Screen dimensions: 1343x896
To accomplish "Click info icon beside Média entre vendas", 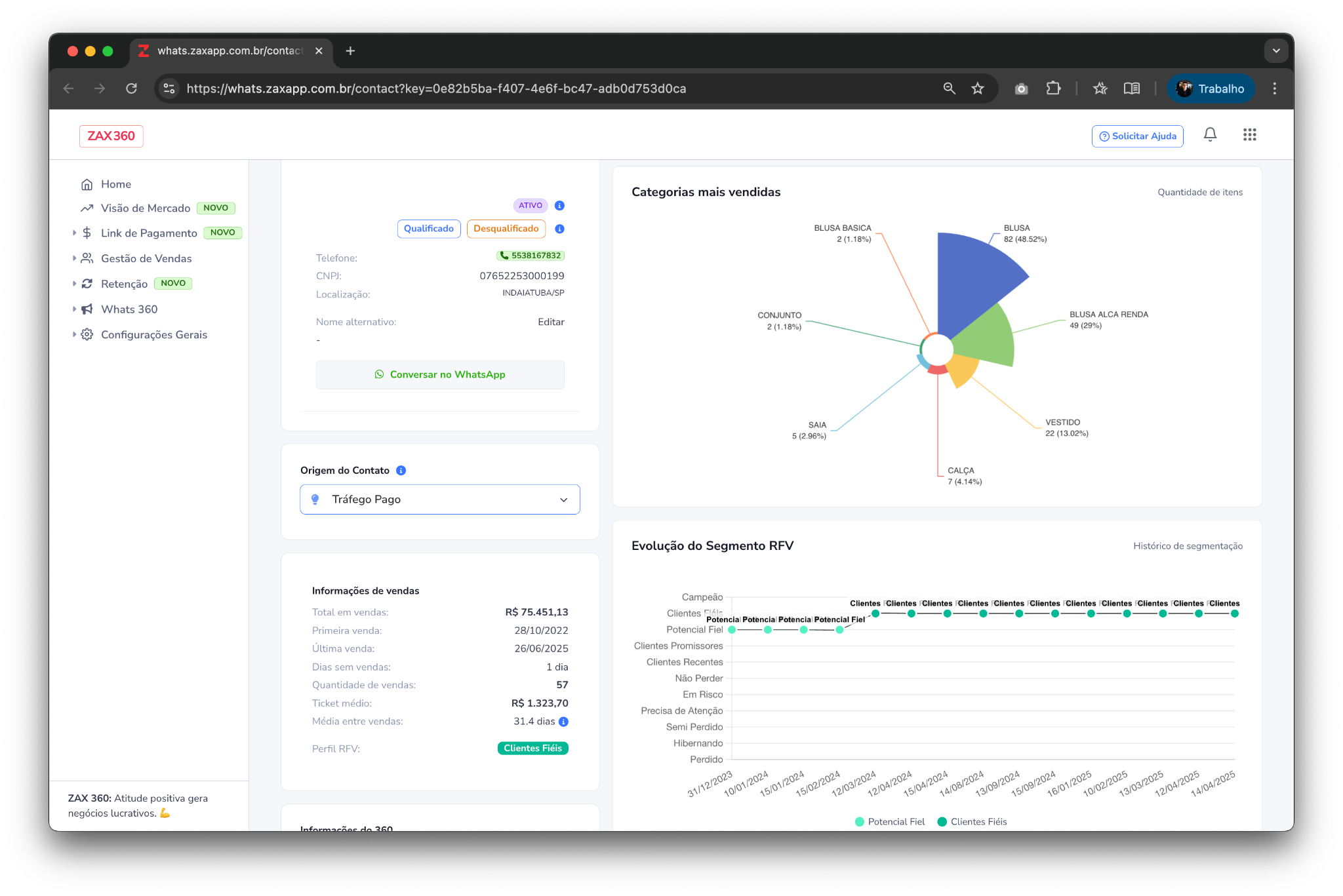I will [563, 722].
